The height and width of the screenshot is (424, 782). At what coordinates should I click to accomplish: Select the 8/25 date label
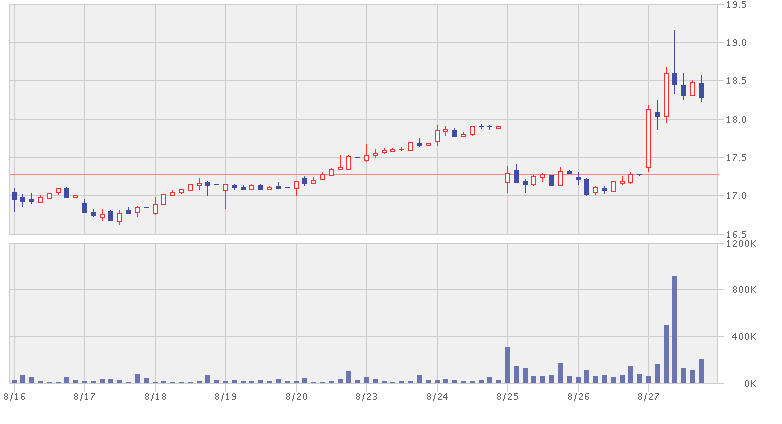tap(508, 397)
